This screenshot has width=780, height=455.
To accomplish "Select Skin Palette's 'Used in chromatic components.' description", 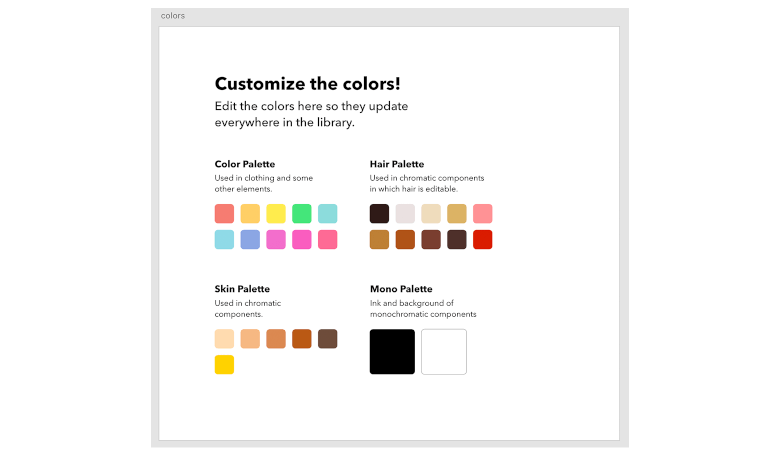I will coord(248,309).
